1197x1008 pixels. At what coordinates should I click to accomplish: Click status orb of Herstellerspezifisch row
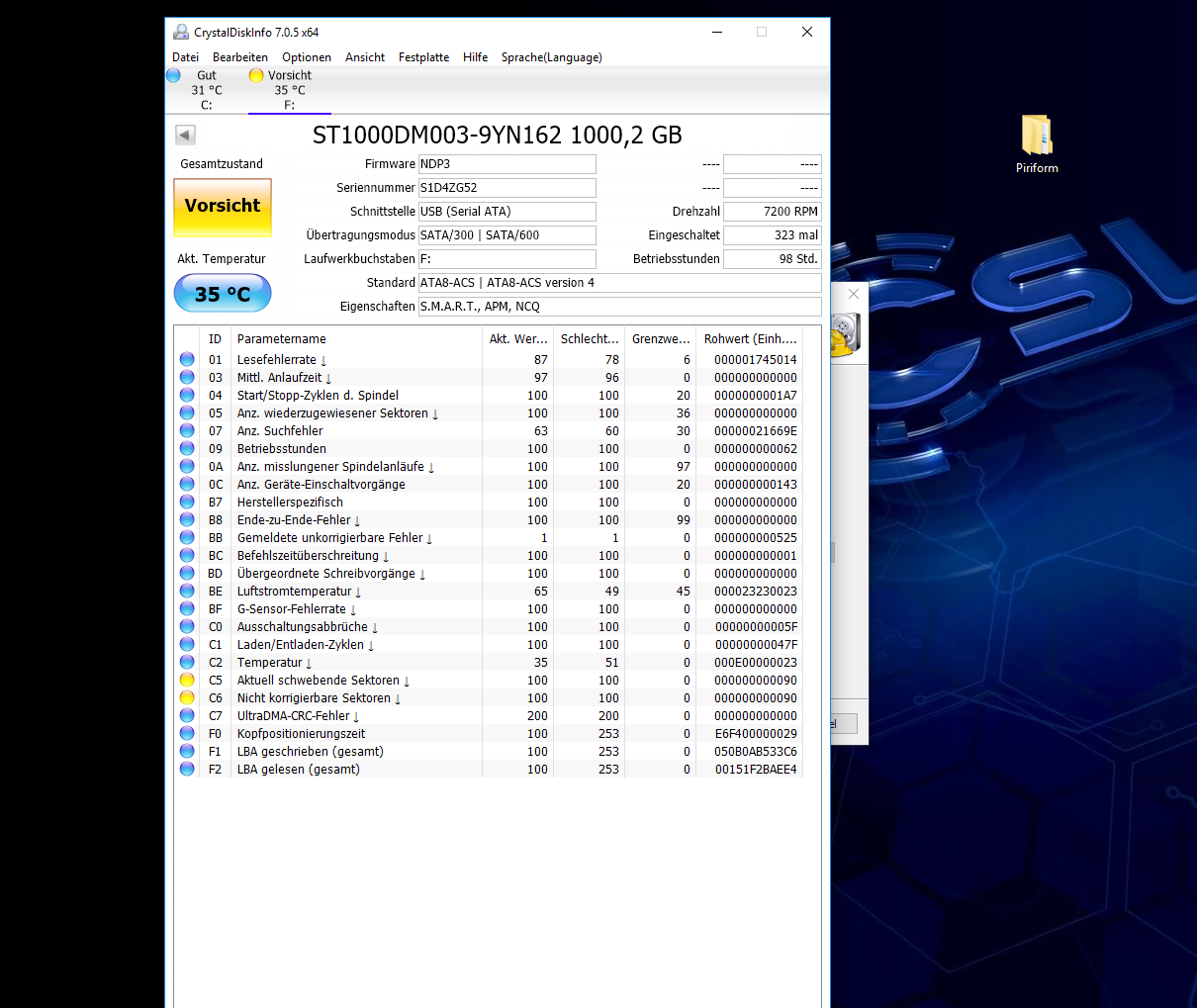point(187,502)
